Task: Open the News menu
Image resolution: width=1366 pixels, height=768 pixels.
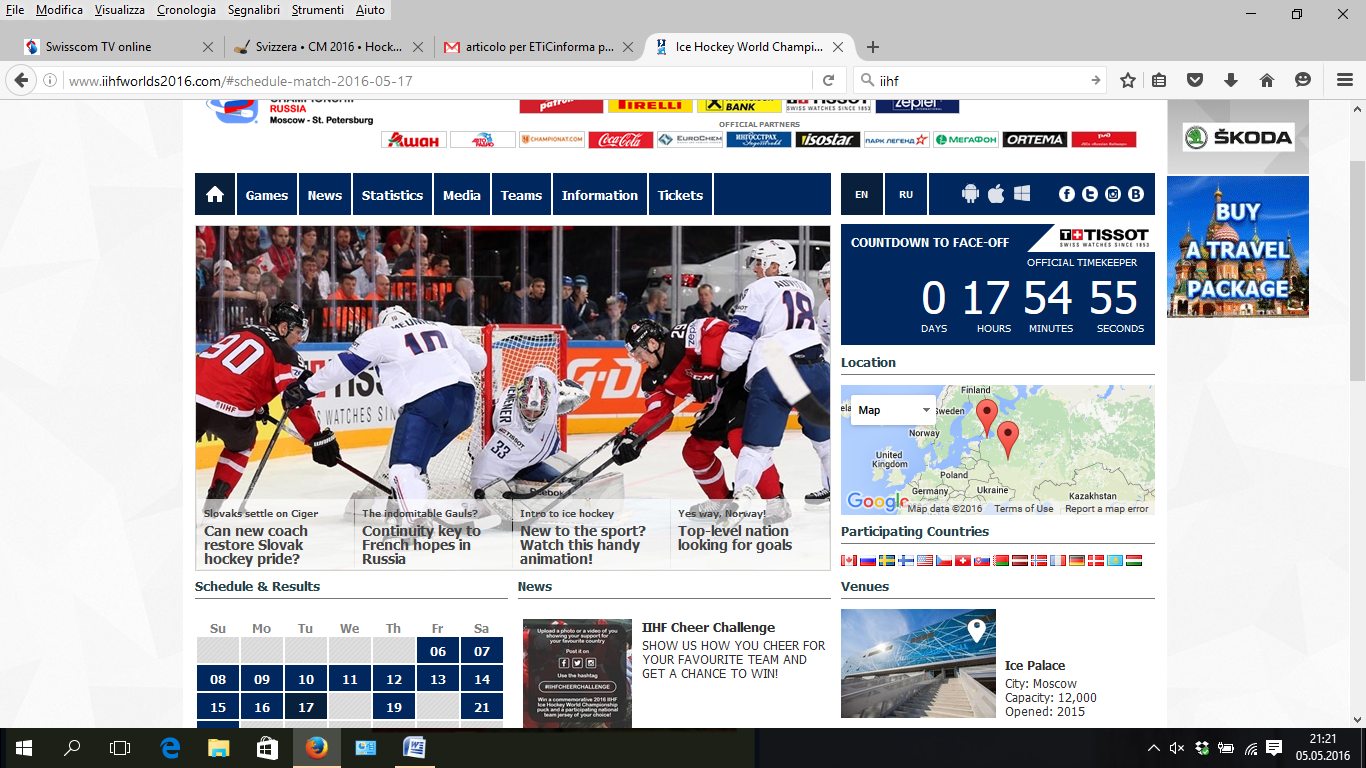Action: point(325,195)
